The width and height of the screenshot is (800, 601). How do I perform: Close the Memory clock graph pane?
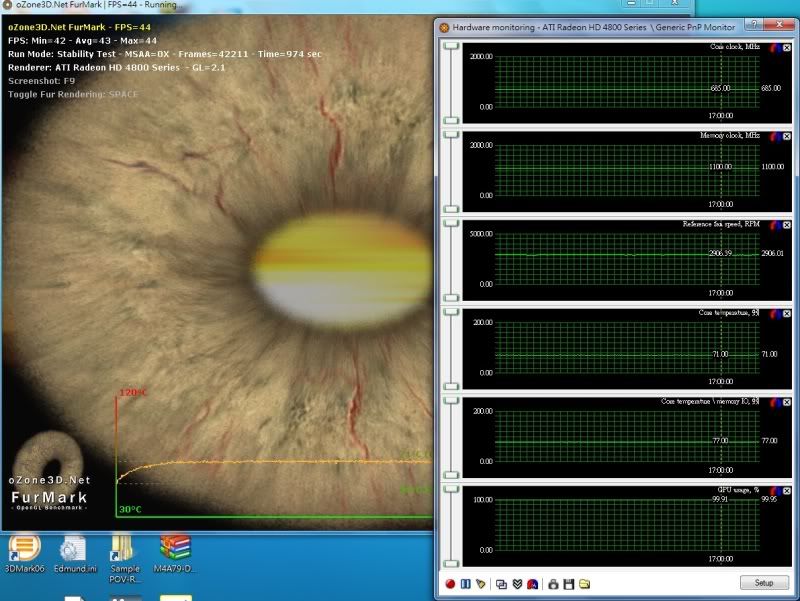(787, 136)
